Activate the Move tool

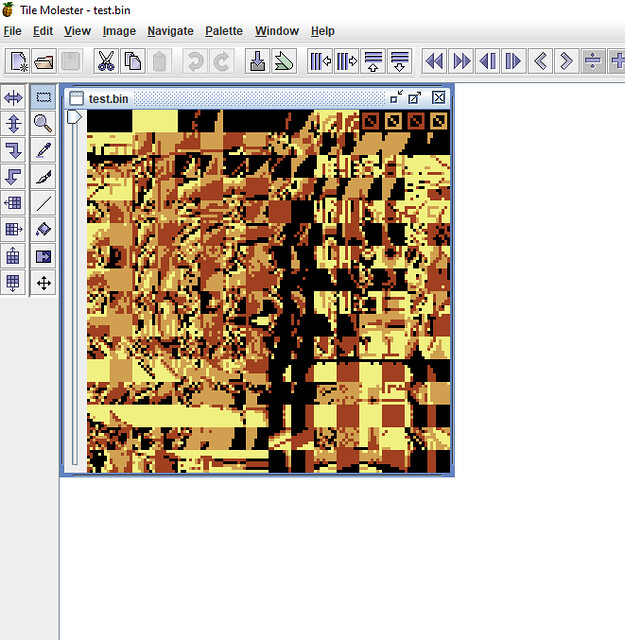[x=43, y=283]
